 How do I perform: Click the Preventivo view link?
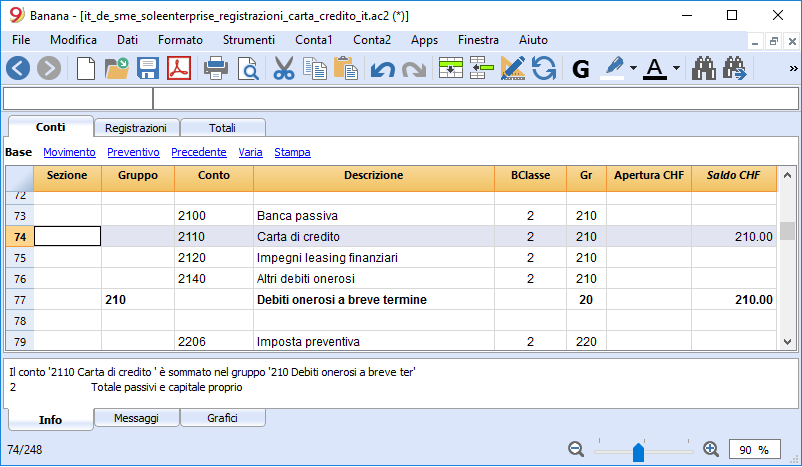[x=133, y=153]
